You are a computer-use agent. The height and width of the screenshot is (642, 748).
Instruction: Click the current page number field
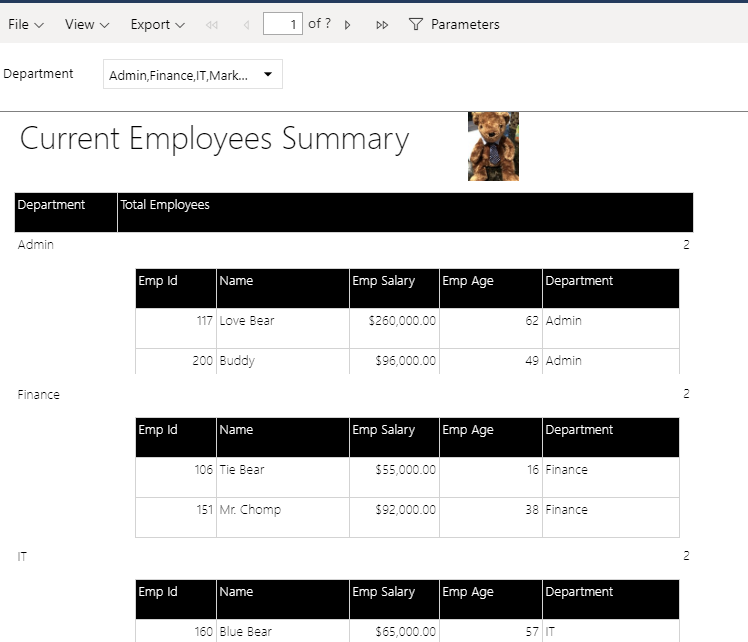(283, 24)
